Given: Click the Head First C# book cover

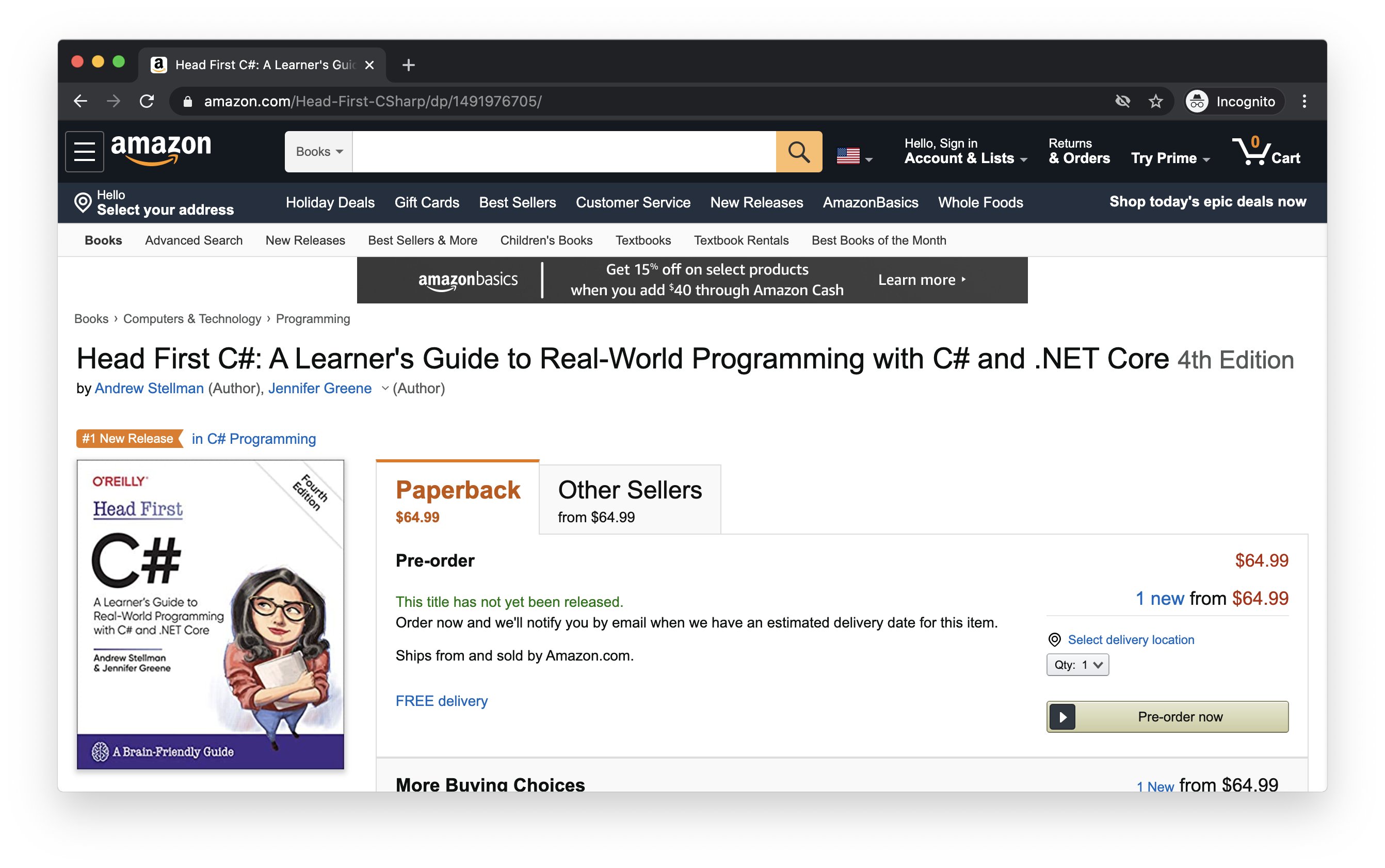Looking at the screenshot, I should (210, 614).
